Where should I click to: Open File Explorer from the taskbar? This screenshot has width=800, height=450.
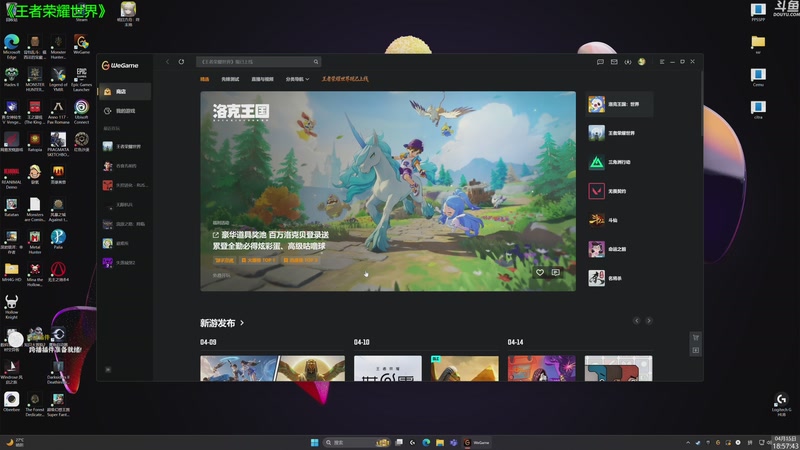440,442
